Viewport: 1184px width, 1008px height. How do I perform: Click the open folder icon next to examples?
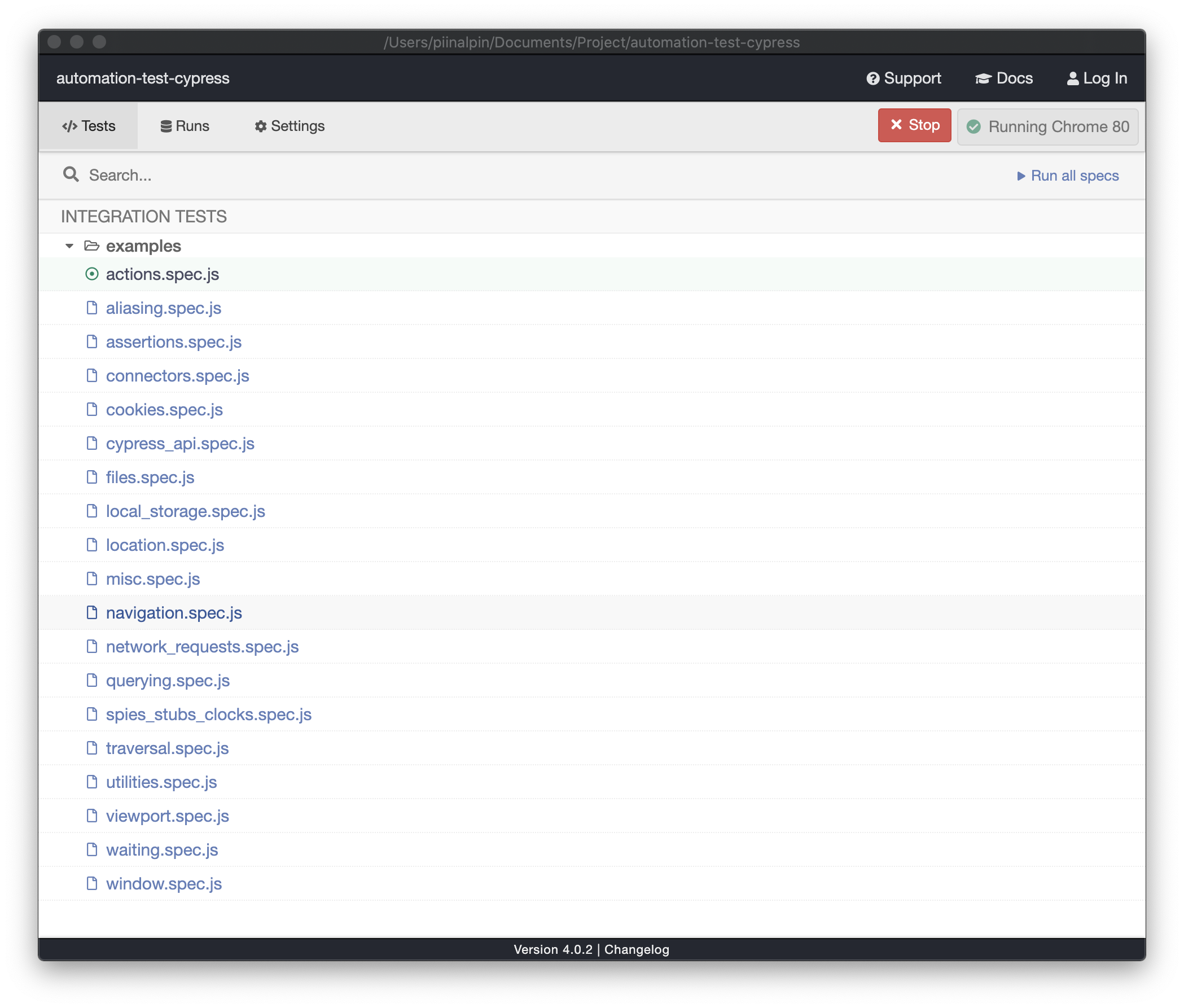pyautogui.click(x=91, y=246)
